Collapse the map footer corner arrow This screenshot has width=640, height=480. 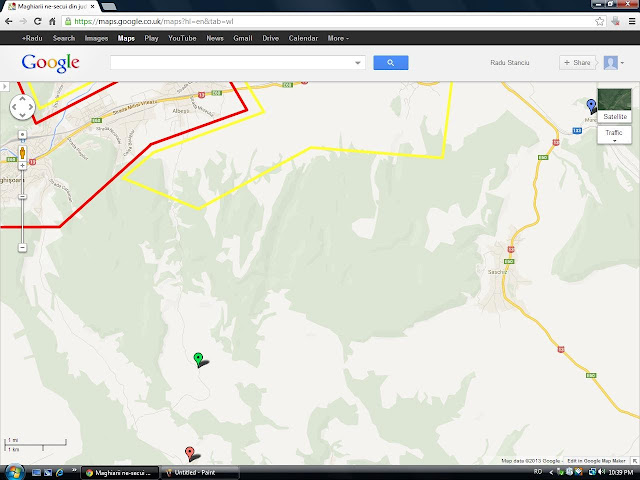point(635,460)
